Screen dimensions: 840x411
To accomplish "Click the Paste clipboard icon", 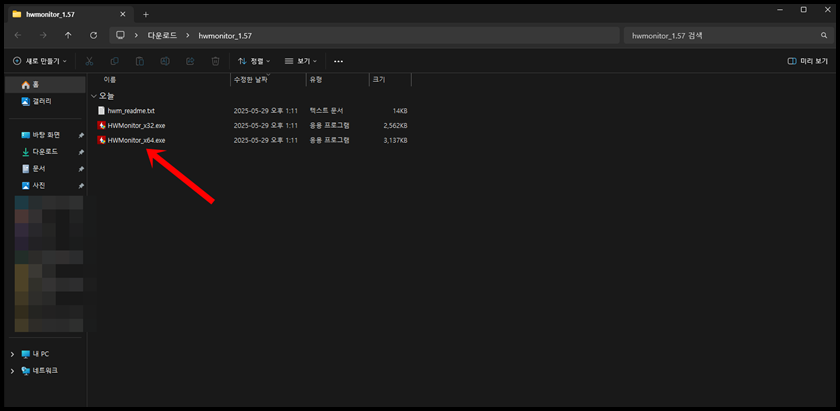I will (139, 61).
